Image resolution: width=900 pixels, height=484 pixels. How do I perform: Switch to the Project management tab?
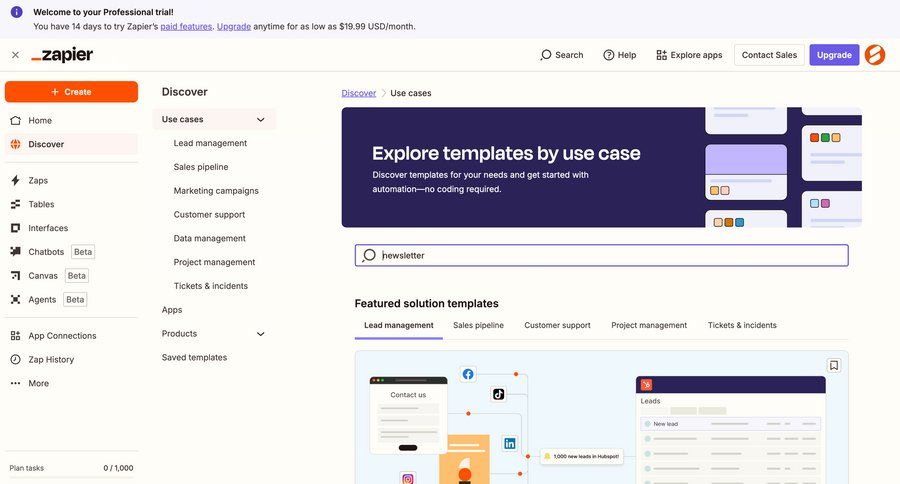[649, 326]
